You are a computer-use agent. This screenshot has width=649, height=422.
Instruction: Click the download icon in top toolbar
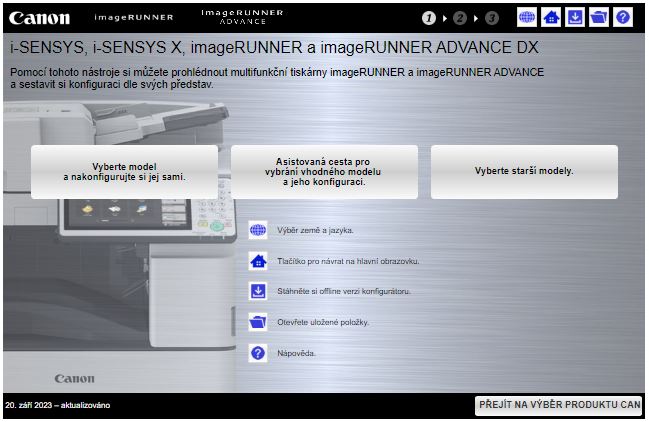pyautogui.click(x=575, y=17)
